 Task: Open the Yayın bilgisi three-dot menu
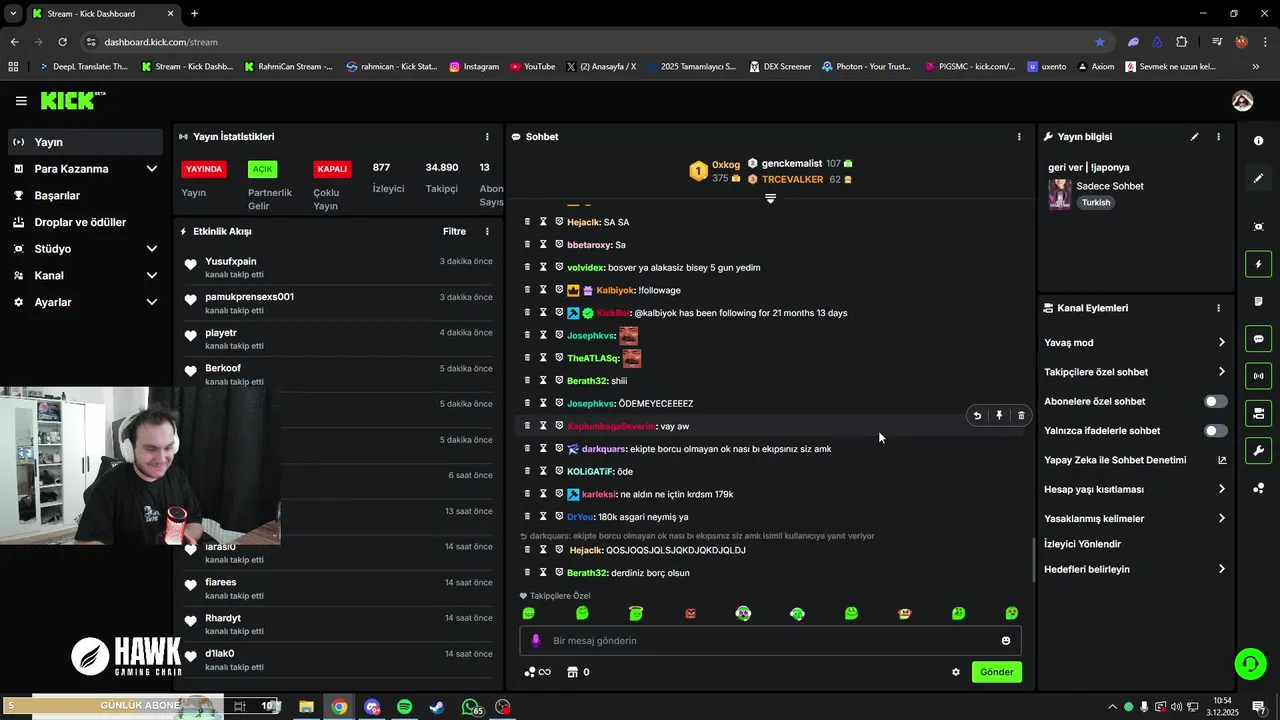click(1218, 136)
